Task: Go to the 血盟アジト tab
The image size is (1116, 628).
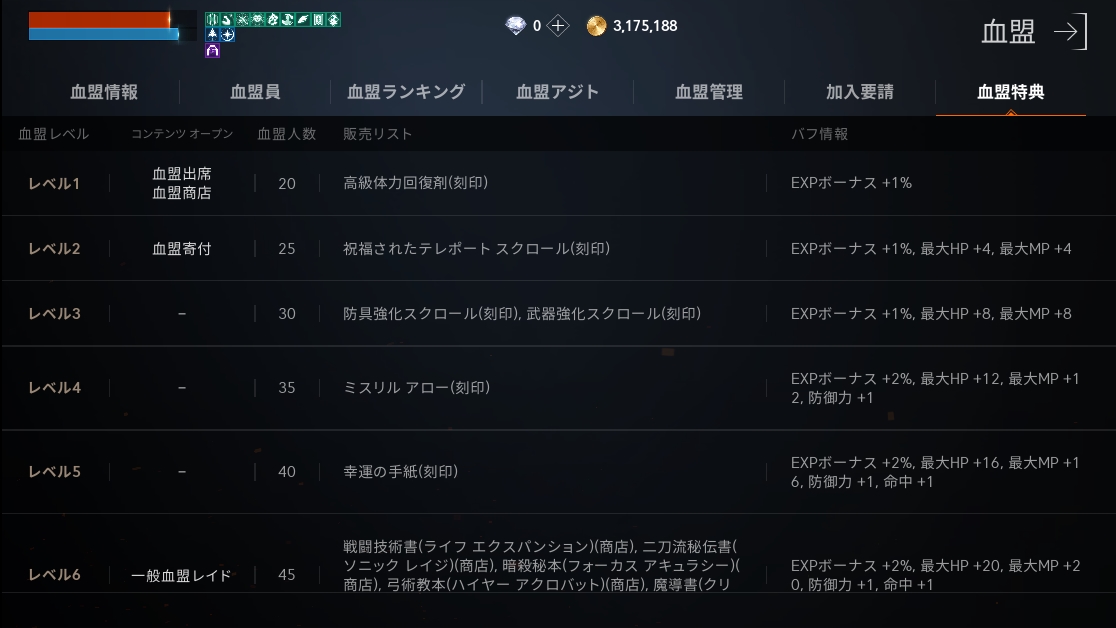Action: (557, 92)
